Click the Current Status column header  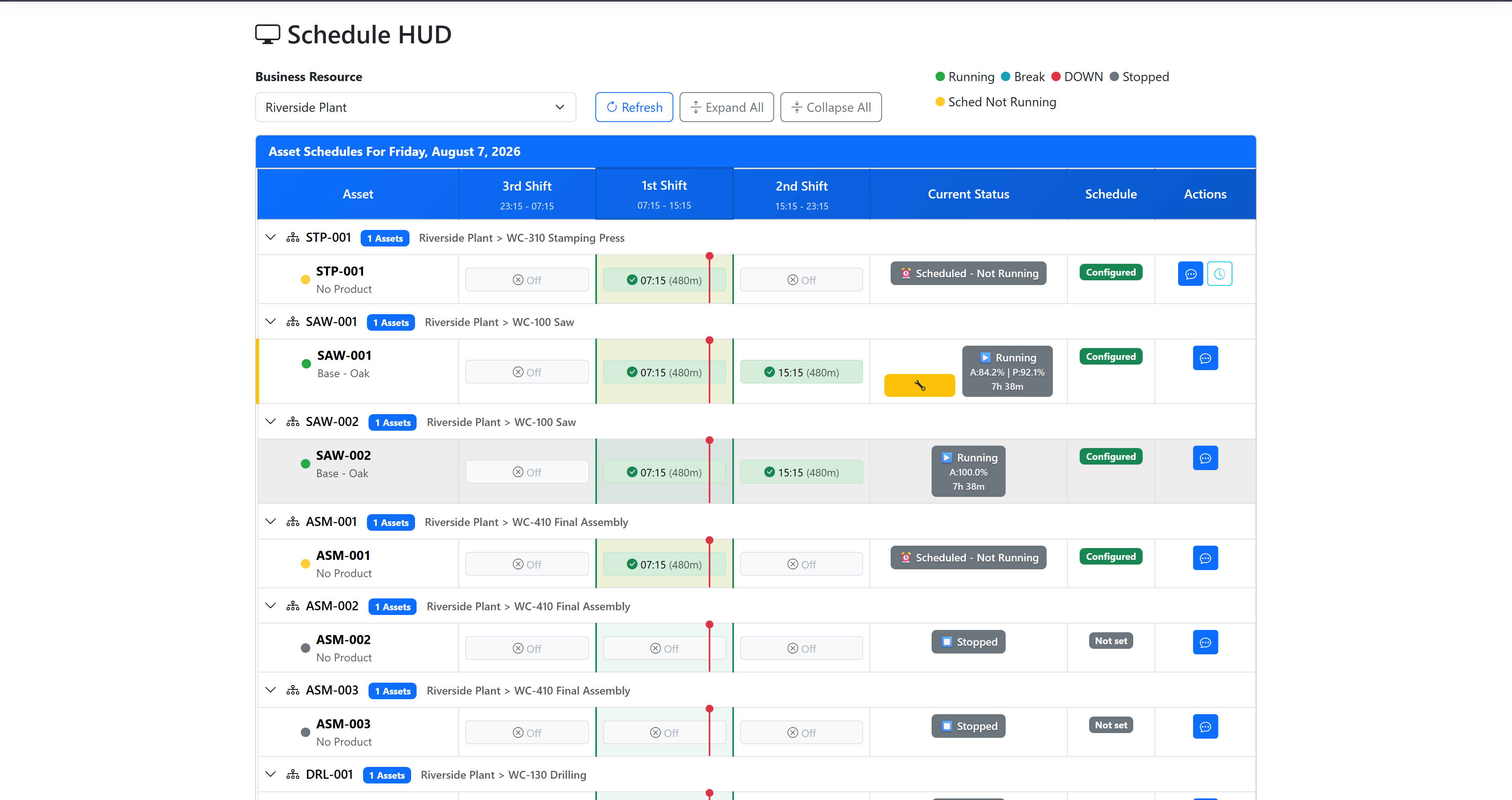[x=969, y=194]
